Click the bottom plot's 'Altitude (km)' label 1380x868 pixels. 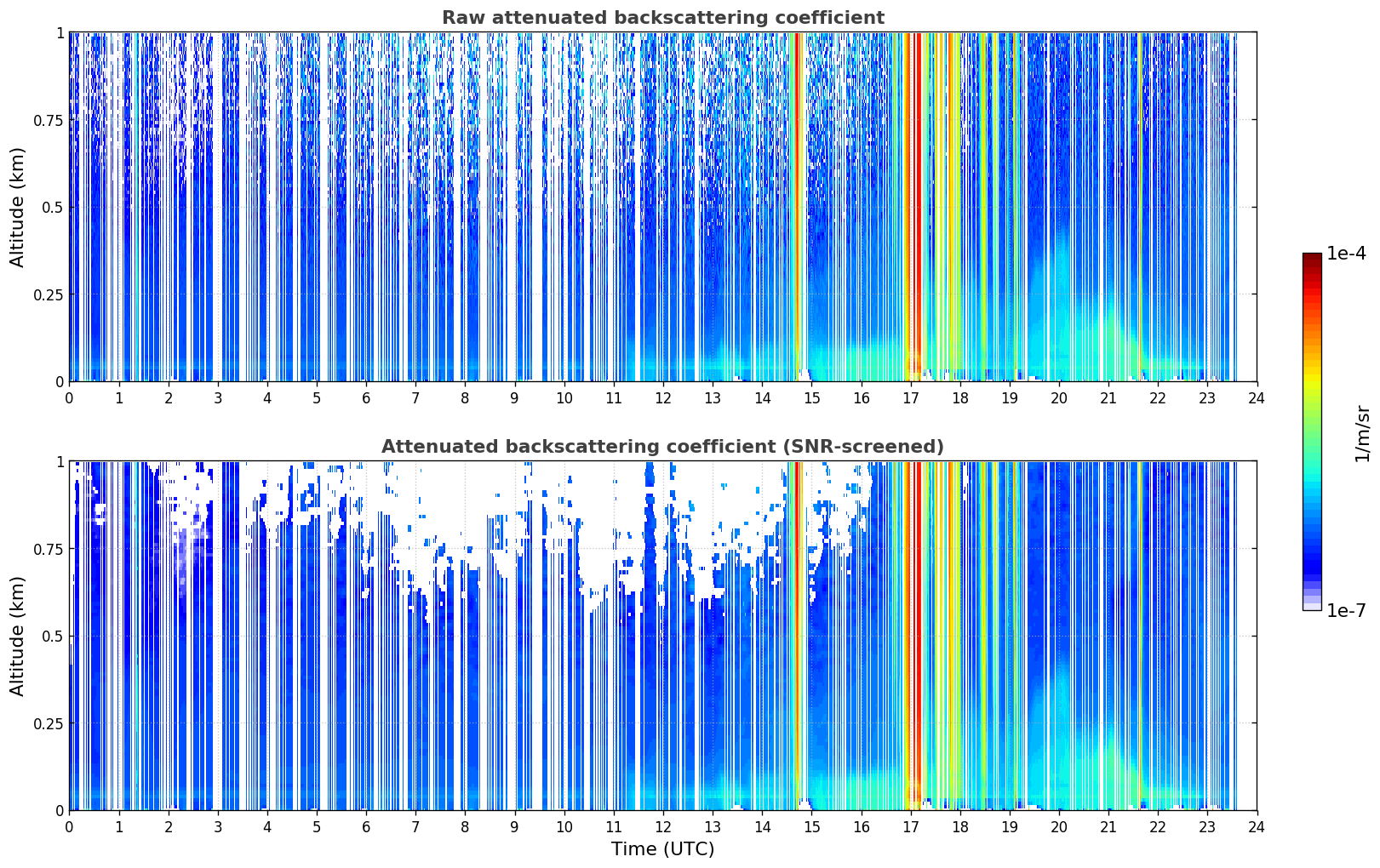coord(18,636)
